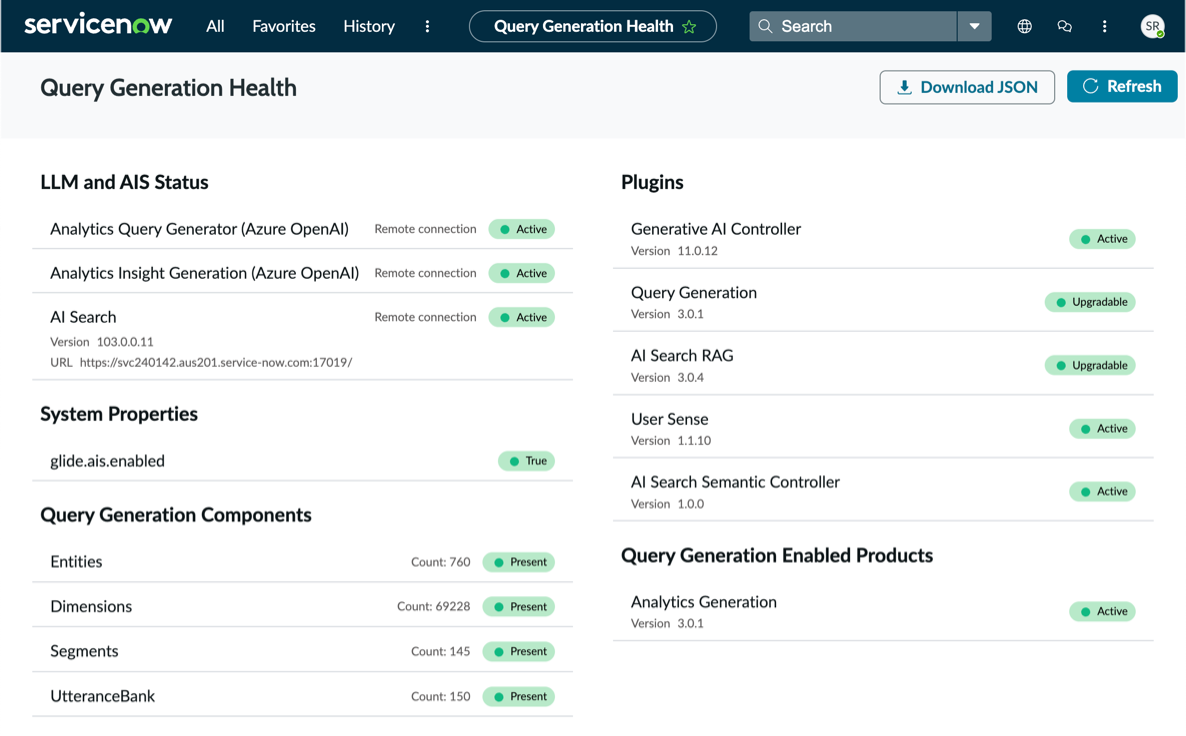1186x736 pixels.
Task: Click the Present badge for UtteranceBank
Action: 519,696
